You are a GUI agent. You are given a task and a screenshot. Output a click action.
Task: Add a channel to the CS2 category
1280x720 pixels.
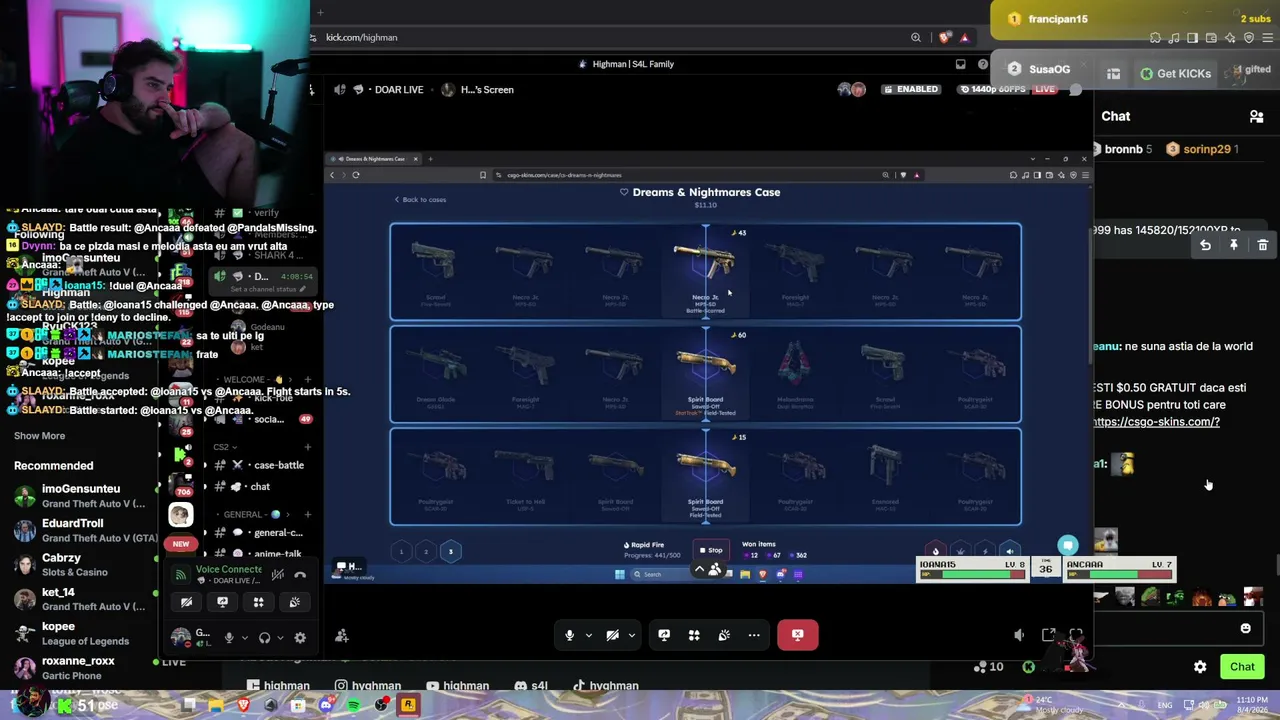[307, 447]
